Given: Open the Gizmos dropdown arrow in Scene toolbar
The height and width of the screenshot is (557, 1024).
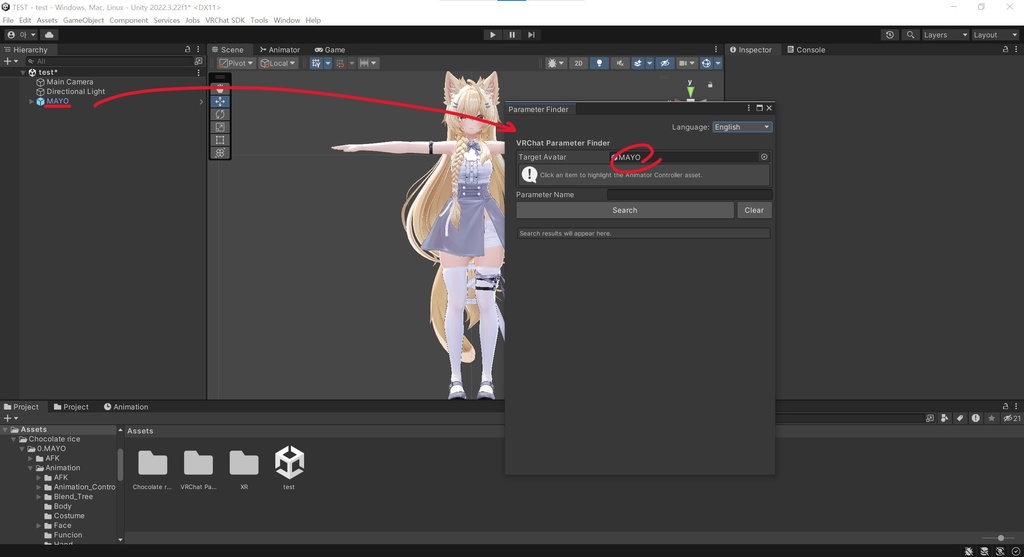Looking at the screenshot, I should pos(718,63).
